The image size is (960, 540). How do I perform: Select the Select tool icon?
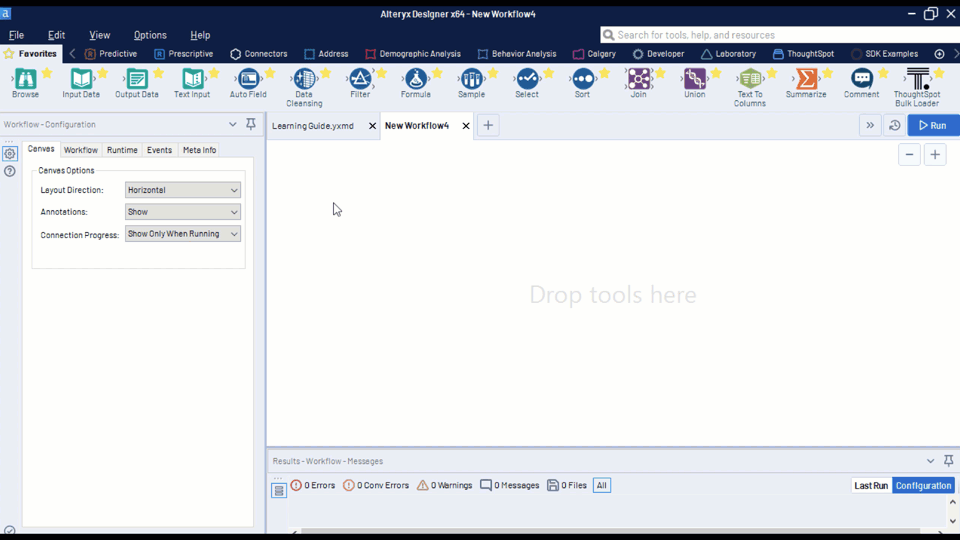[x=527, y=79]
